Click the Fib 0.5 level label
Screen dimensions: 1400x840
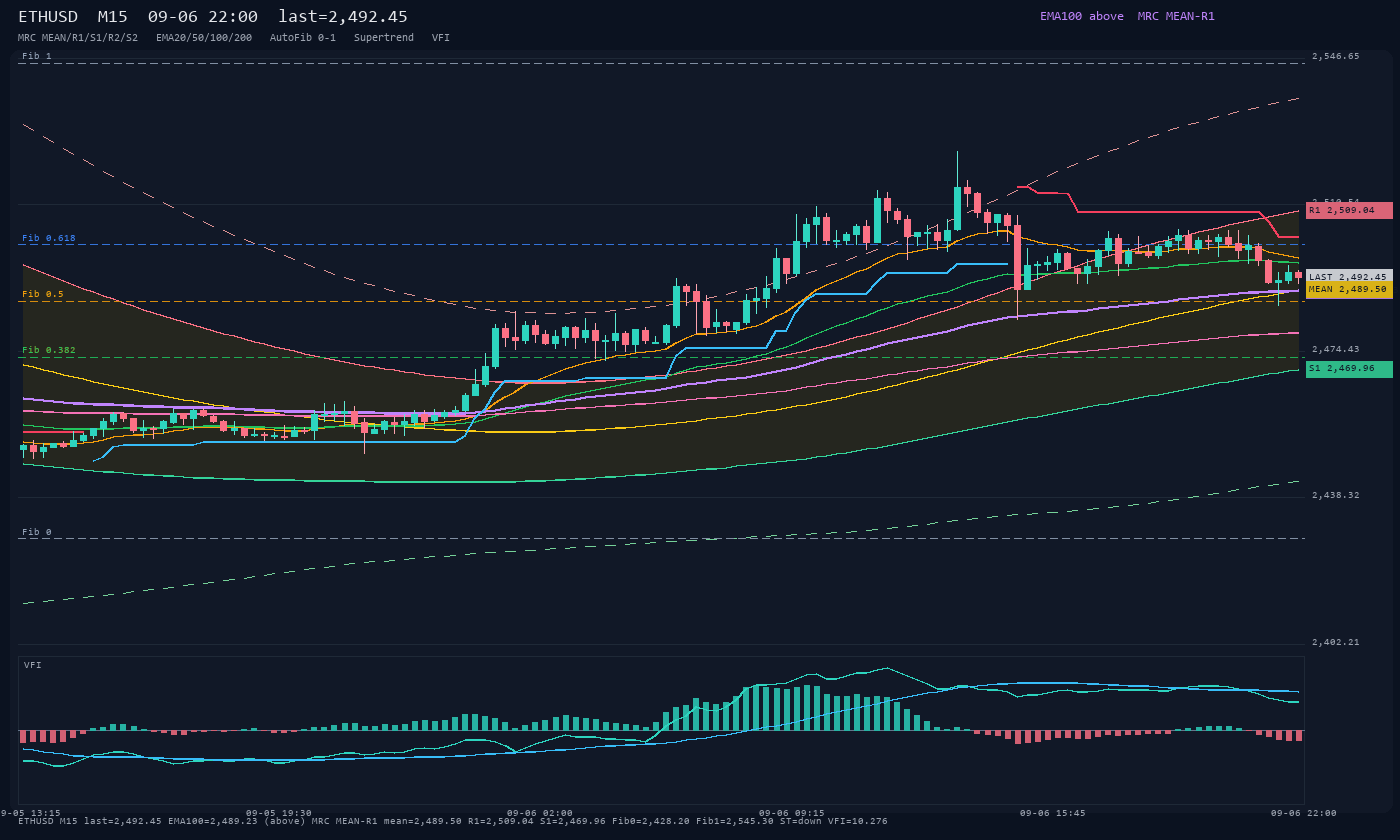[x=43, y=294]
